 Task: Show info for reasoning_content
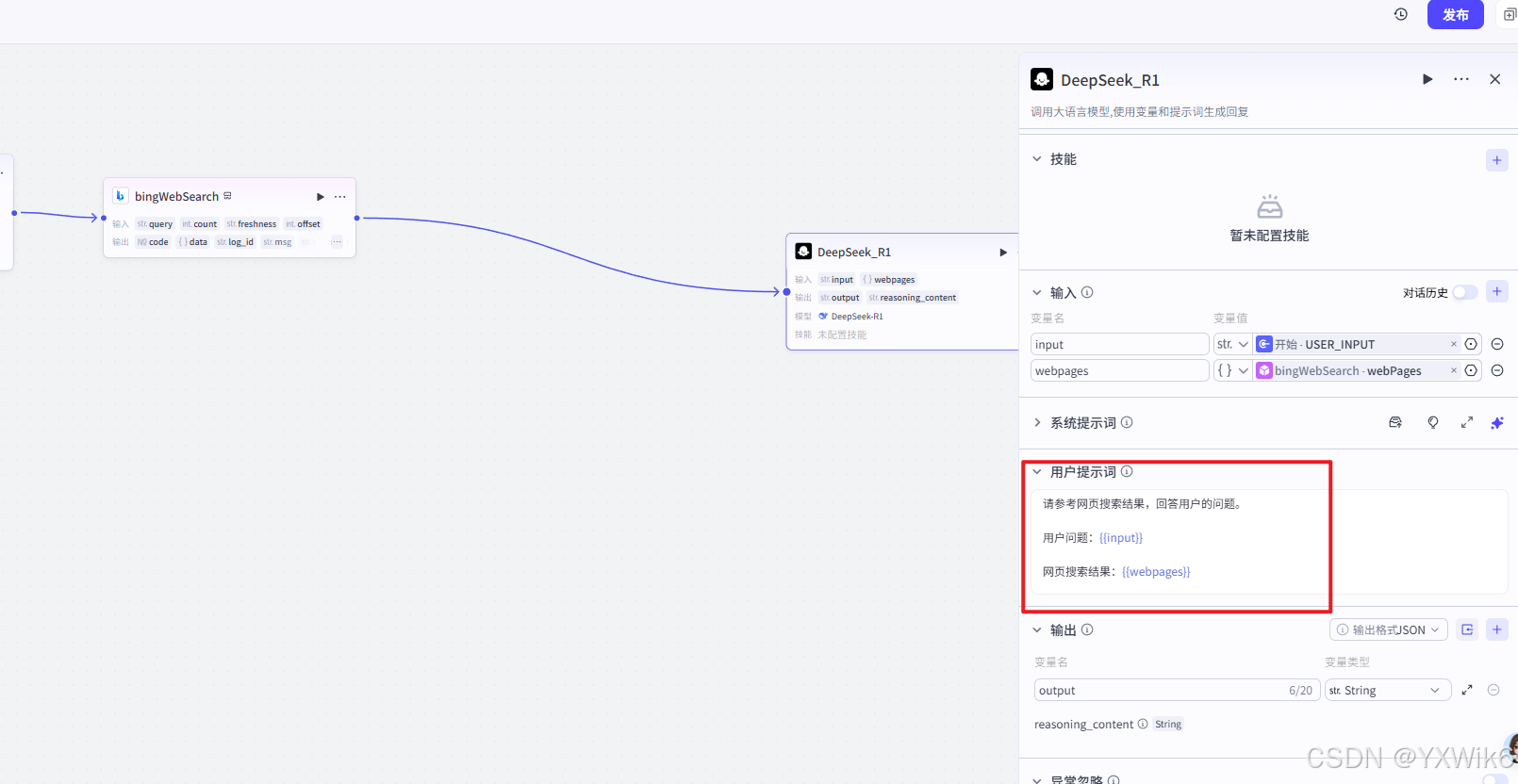[1143, 724]
